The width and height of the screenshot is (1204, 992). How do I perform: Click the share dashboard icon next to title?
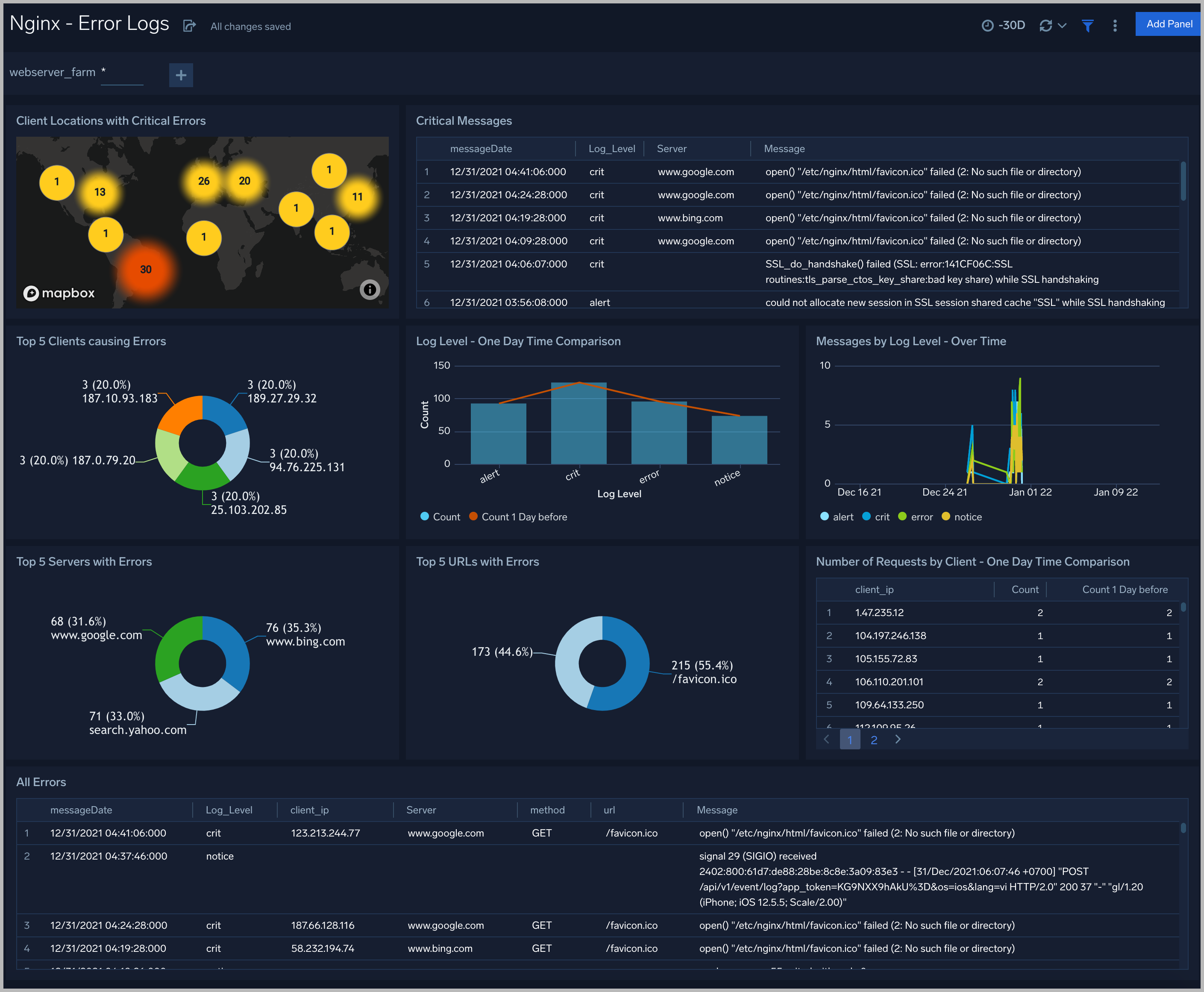pos(190,26)
